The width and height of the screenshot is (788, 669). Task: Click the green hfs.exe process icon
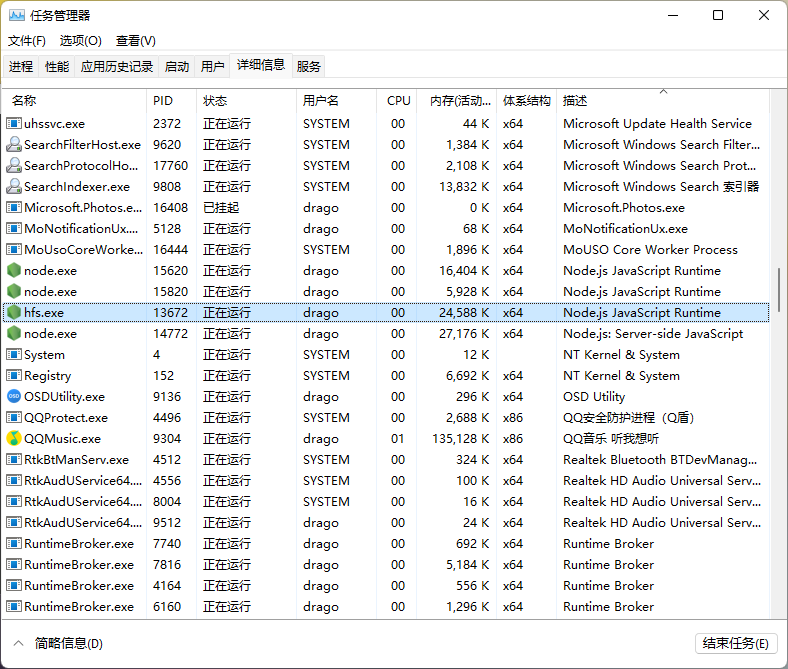click(x=14, y=312)
